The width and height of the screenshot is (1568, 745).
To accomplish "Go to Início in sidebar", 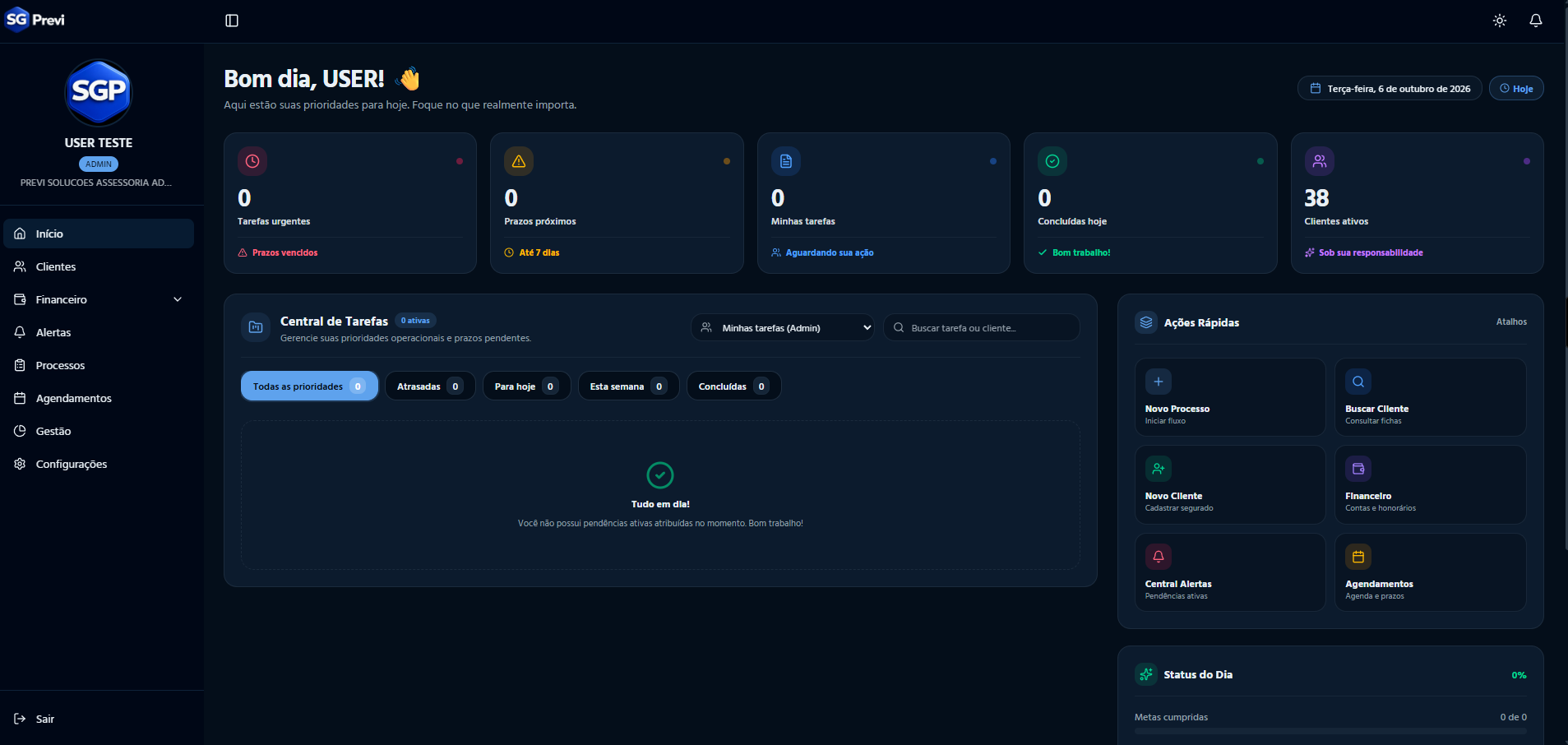I will click(x=99, y=234).
